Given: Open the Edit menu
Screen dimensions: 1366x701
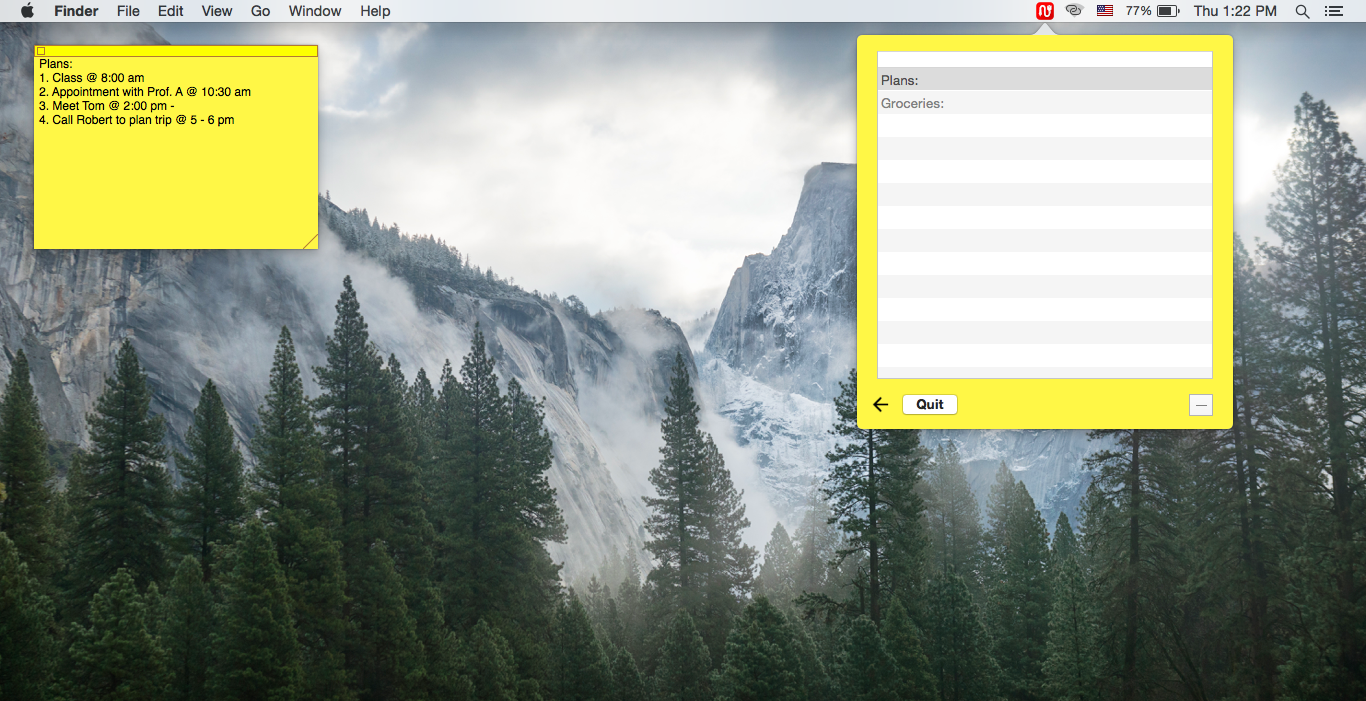Looking at the screenshot, I should click(x=171, y=11).
